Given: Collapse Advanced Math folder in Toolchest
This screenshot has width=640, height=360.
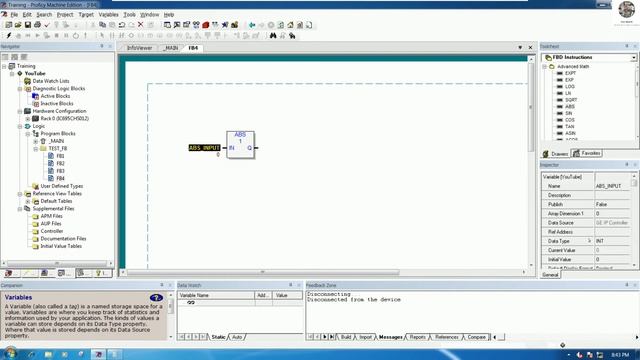Looking at the screenshot, I should click(x=544, y=67).
